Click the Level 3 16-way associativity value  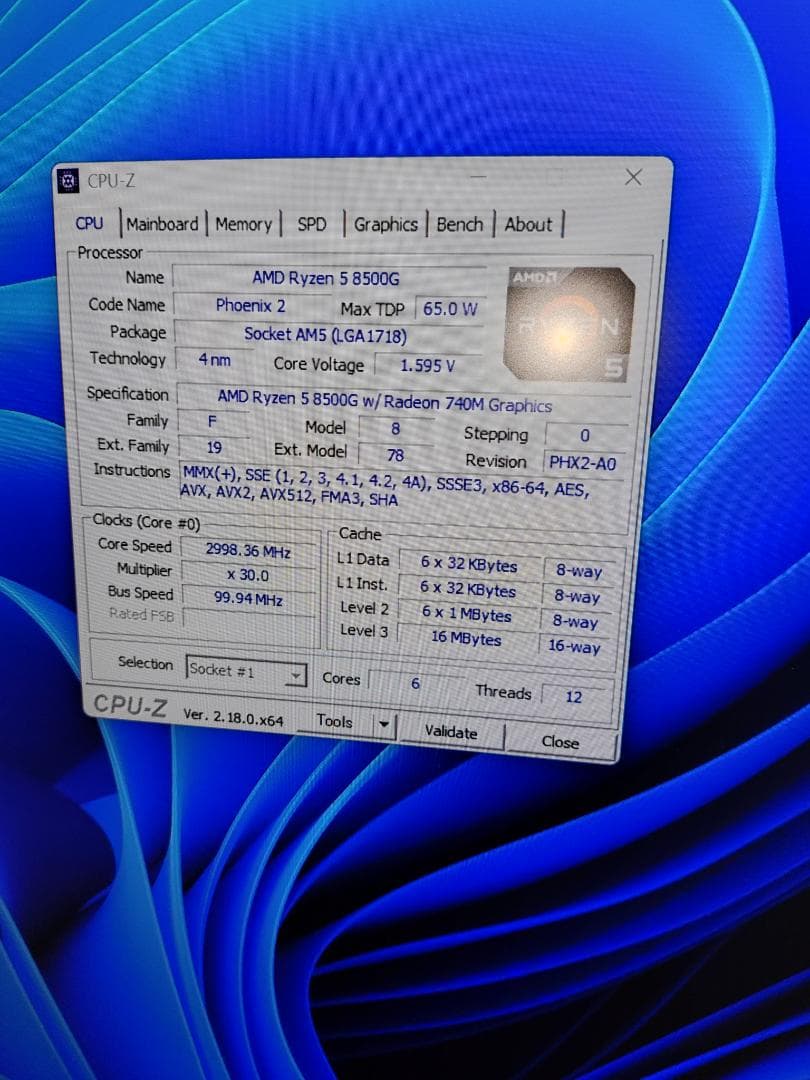(x=574, y=646)
